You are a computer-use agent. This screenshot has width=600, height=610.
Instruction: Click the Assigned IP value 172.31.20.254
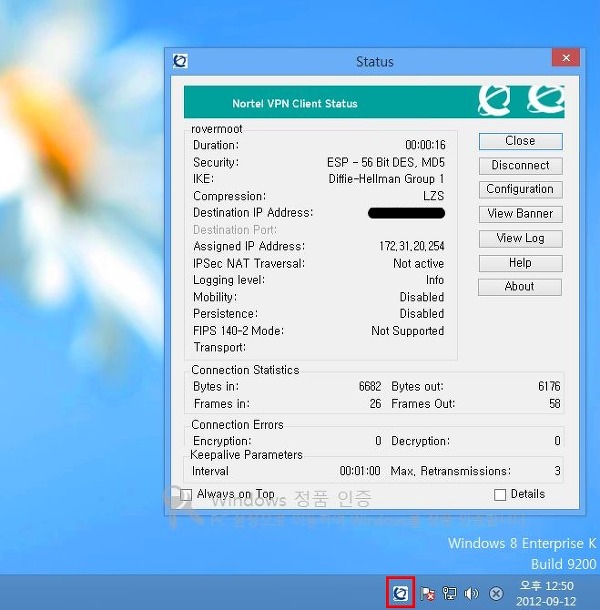(412, 246)
